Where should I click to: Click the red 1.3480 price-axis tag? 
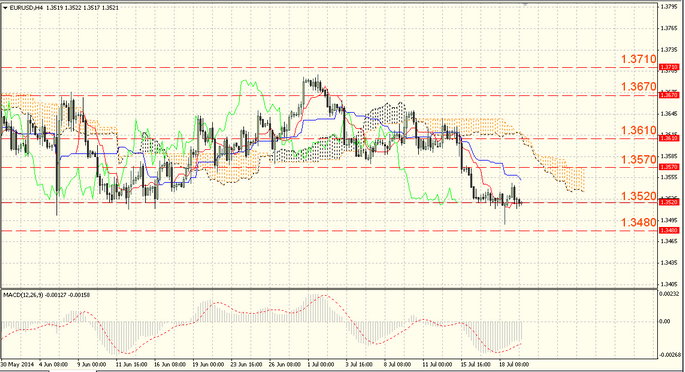coord(669,231)
